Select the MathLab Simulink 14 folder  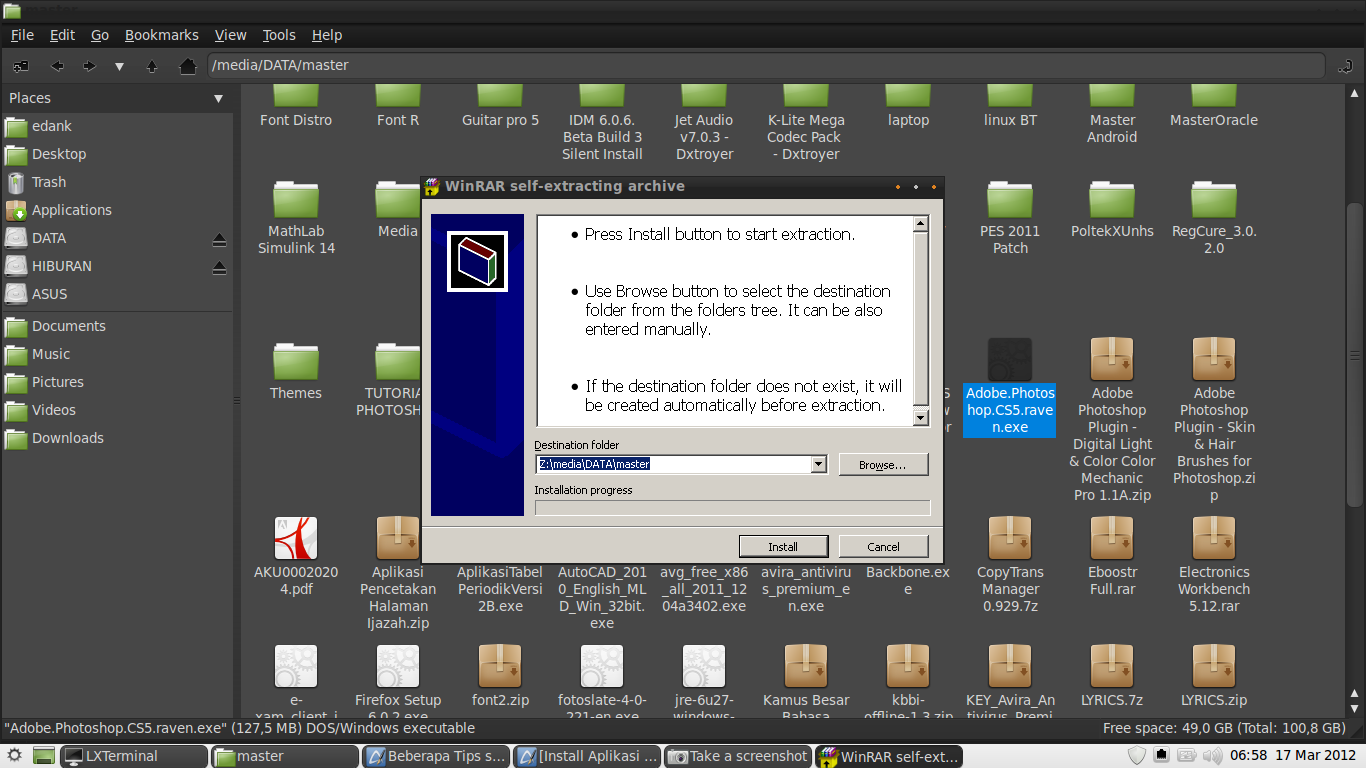click(x=296, y=200)
